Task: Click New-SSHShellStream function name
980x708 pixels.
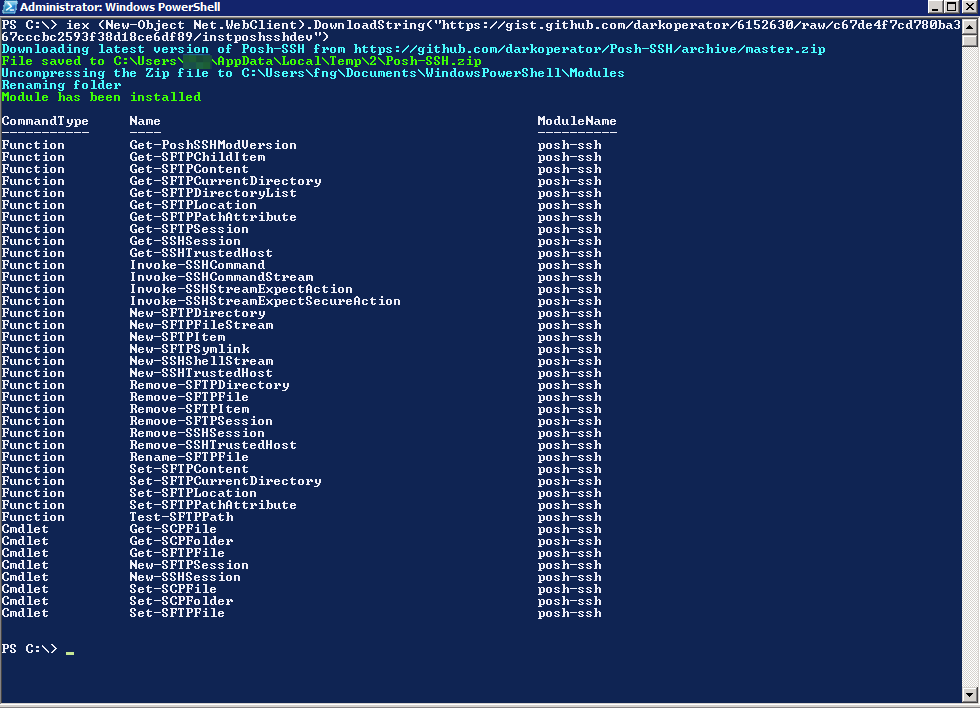Action: [x=201, y=361]
